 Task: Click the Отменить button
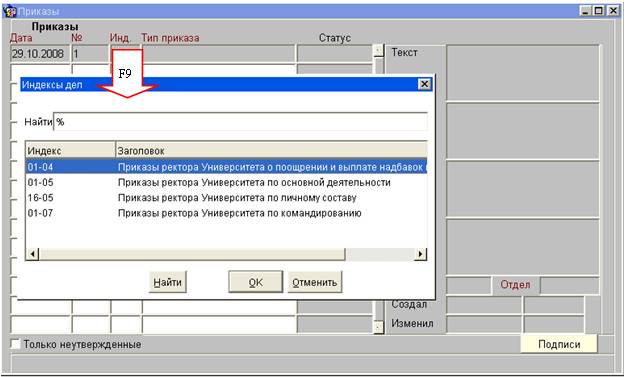click(315, 282)
